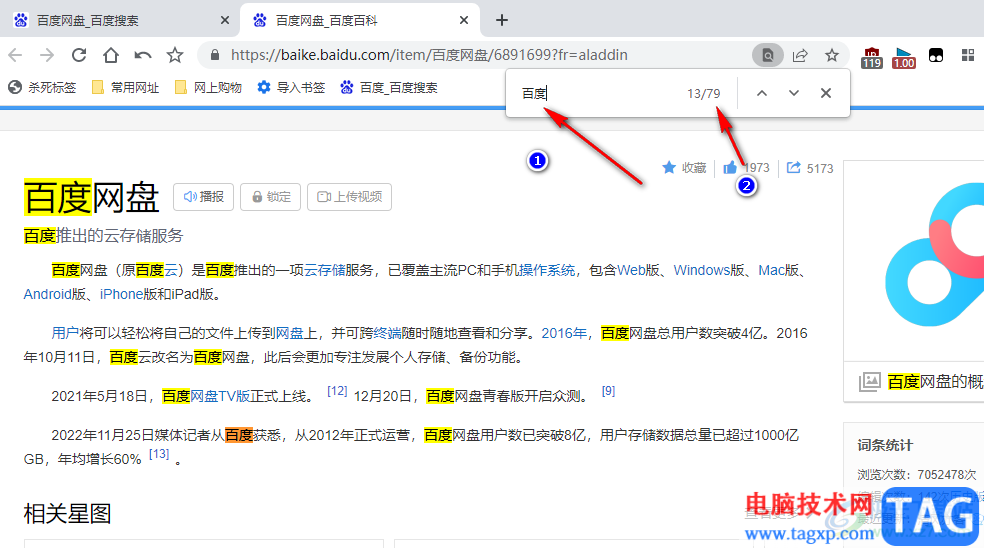Jump to next search match
The image size is (984, 548).
point(794,93)
